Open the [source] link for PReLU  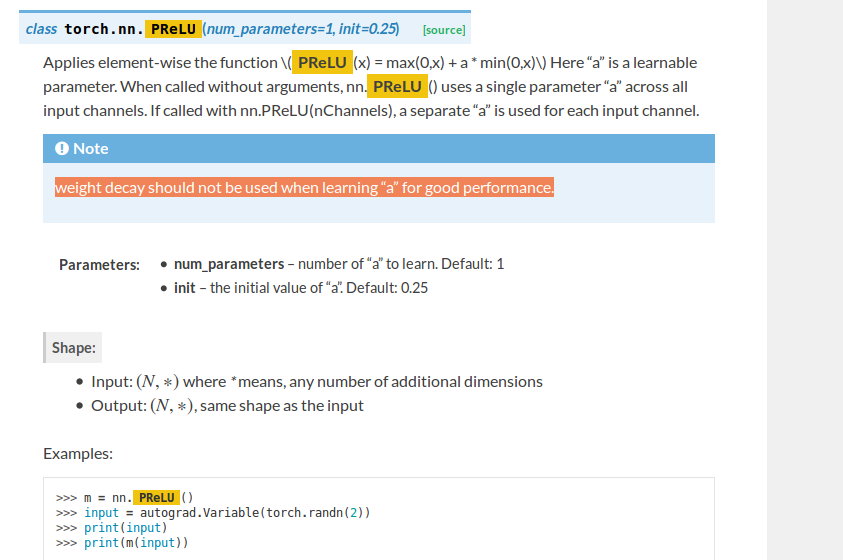pyautogui.click(x=444, y=30)
